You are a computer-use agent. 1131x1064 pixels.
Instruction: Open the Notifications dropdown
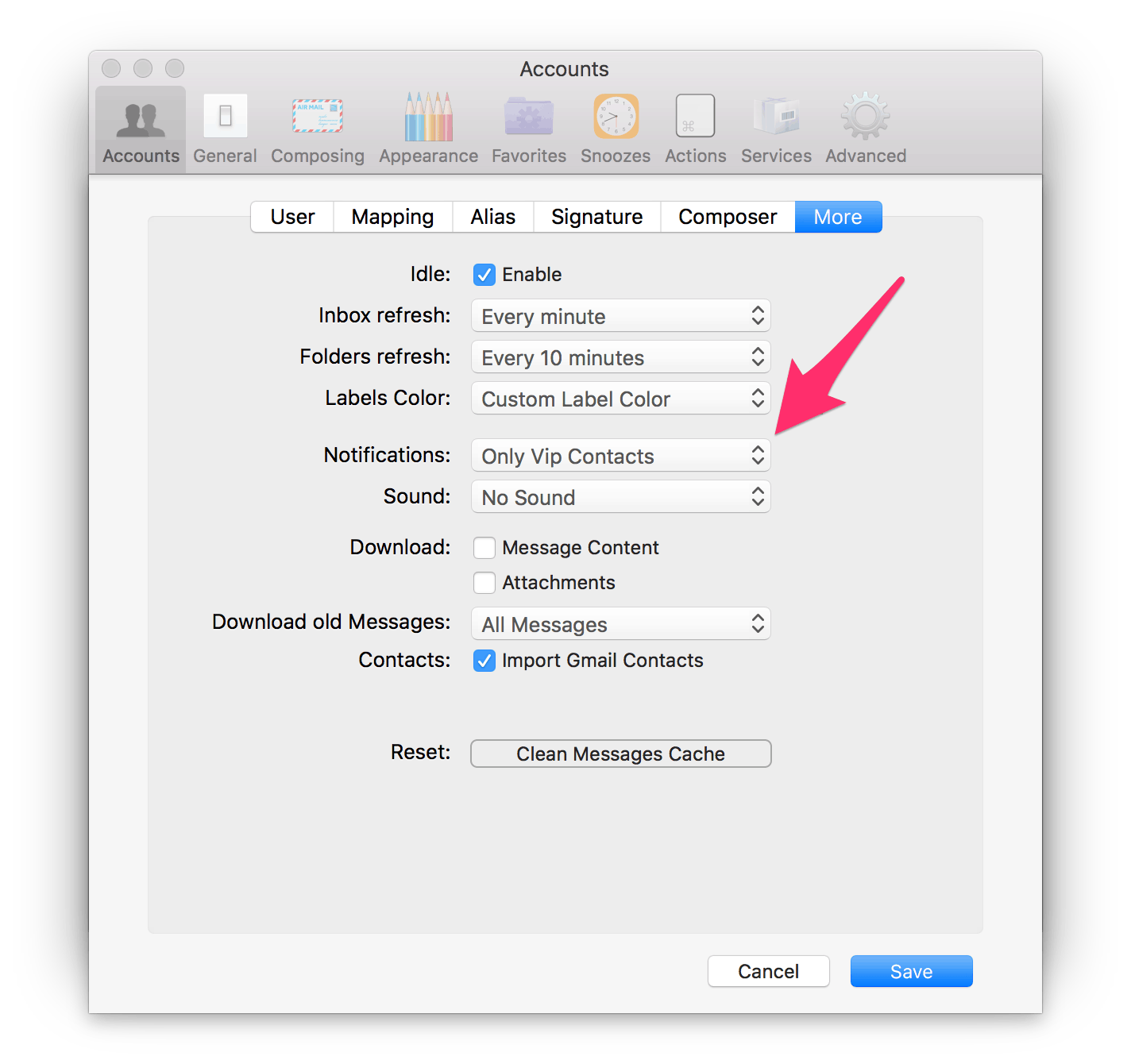tap(621, 456)
